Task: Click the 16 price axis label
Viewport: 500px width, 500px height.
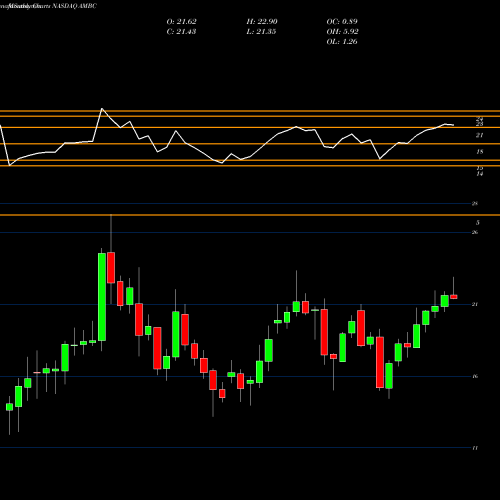Action: click(x=475, y=376)
